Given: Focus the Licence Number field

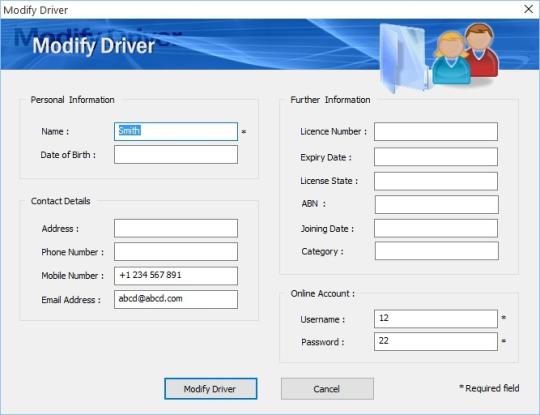Looking at the screenshot, I should coord(436,131).
